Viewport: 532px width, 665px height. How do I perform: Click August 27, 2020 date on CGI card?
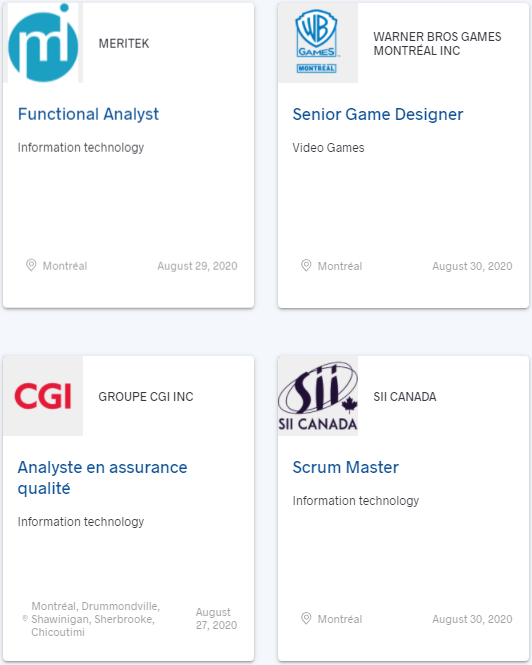click(216, 618)
